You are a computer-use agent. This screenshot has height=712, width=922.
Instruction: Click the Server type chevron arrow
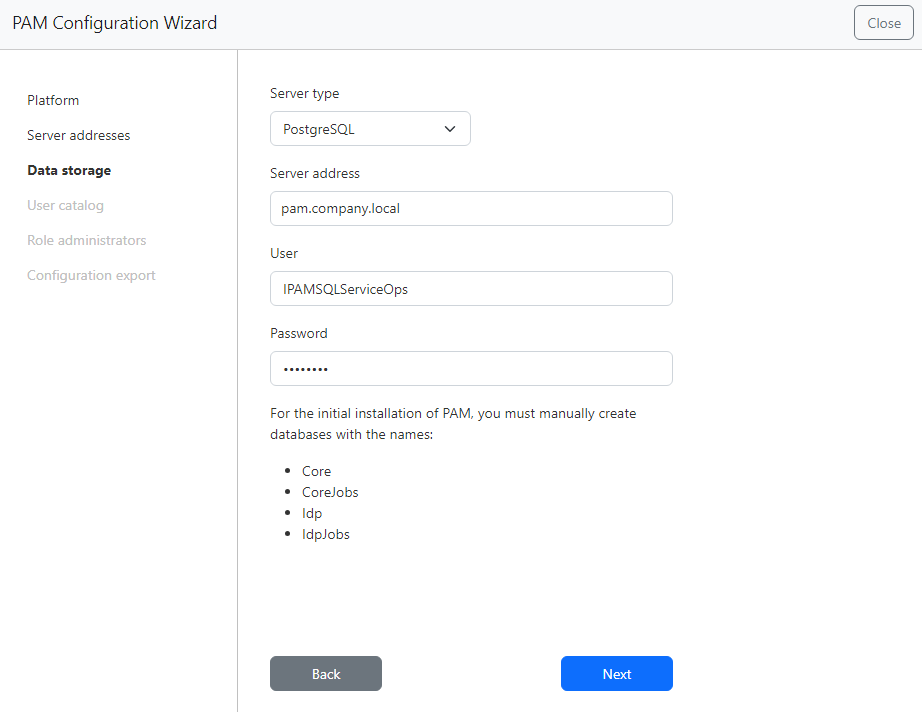[449, 129]
